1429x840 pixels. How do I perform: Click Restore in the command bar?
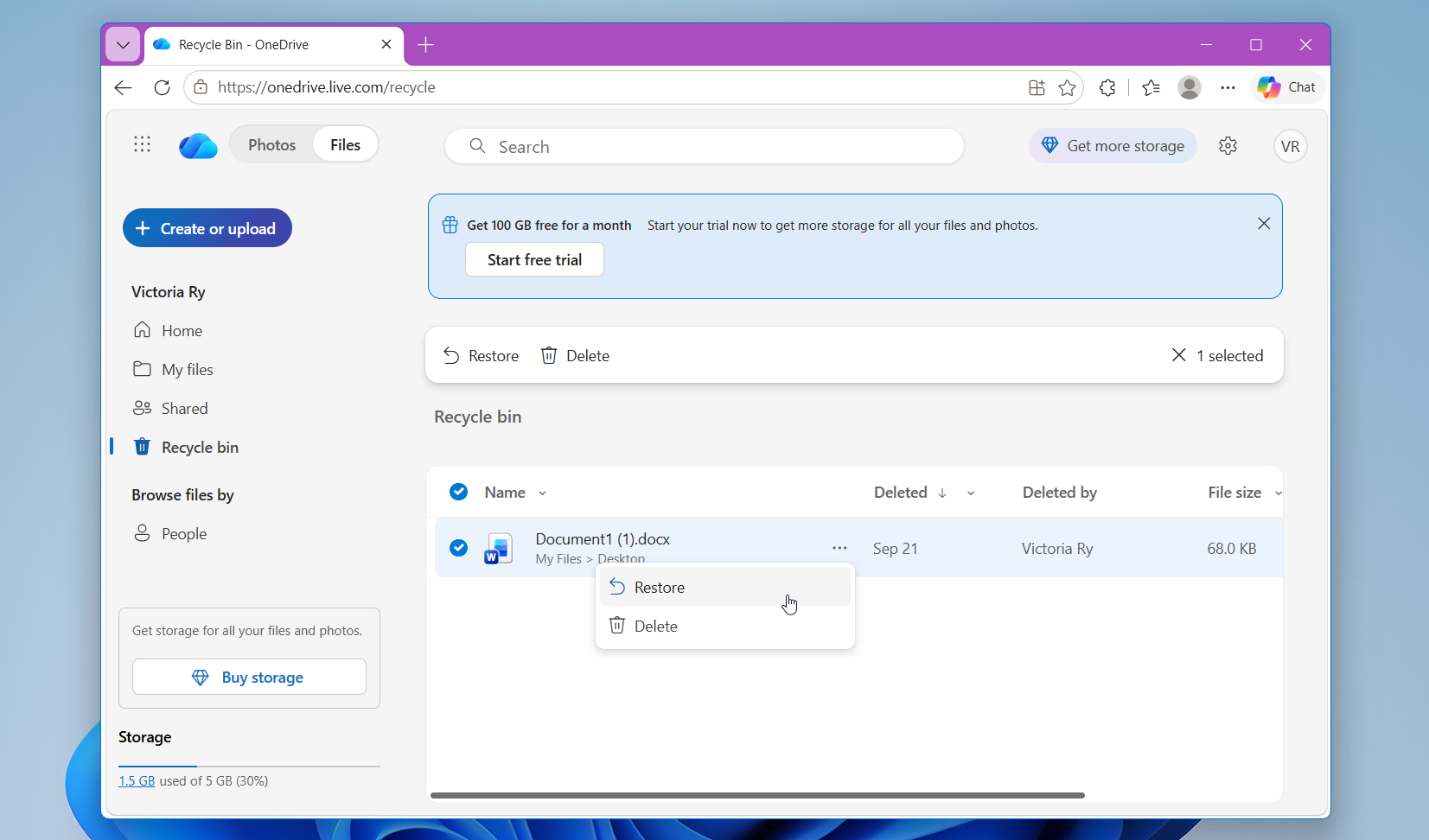pos(481,356)
